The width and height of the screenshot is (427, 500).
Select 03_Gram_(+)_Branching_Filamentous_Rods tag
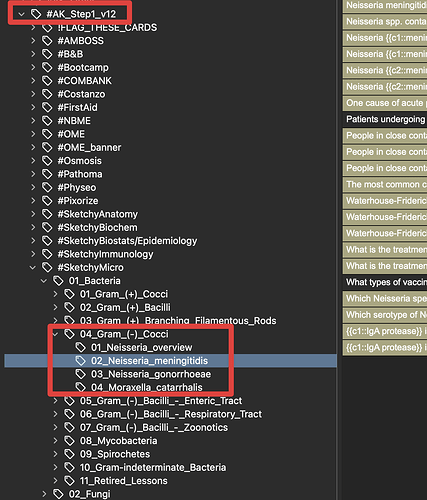[178, 321]
